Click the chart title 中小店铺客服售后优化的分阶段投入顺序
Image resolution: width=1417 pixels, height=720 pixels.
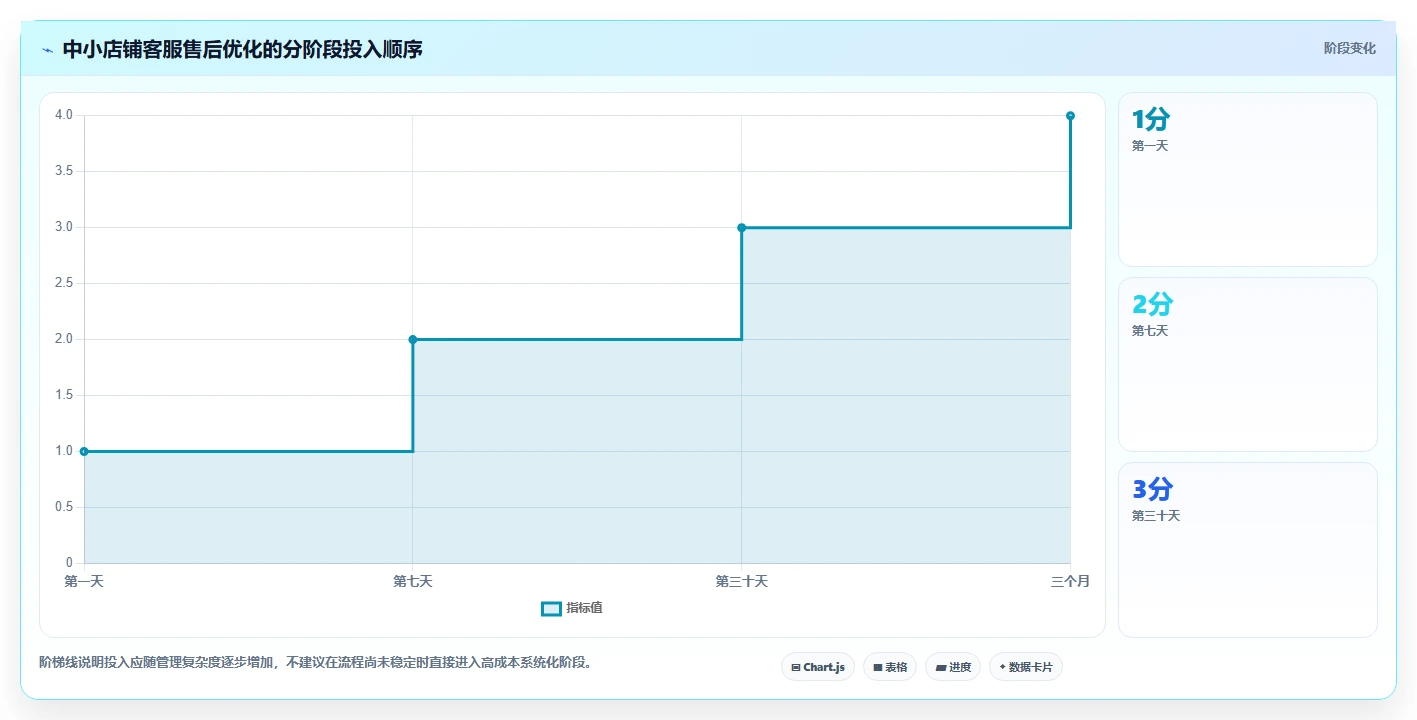pos(243,49)
